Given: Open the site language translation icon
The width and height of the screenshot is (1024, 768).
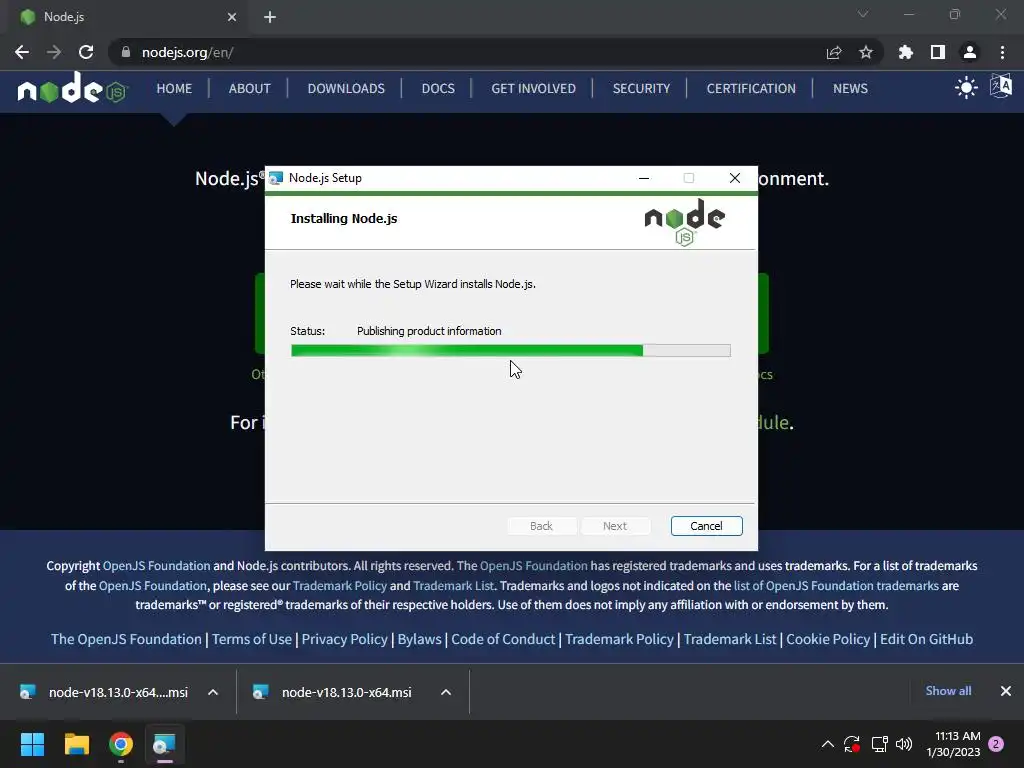Looking at the screenshot, I should tap(1000, 86).
